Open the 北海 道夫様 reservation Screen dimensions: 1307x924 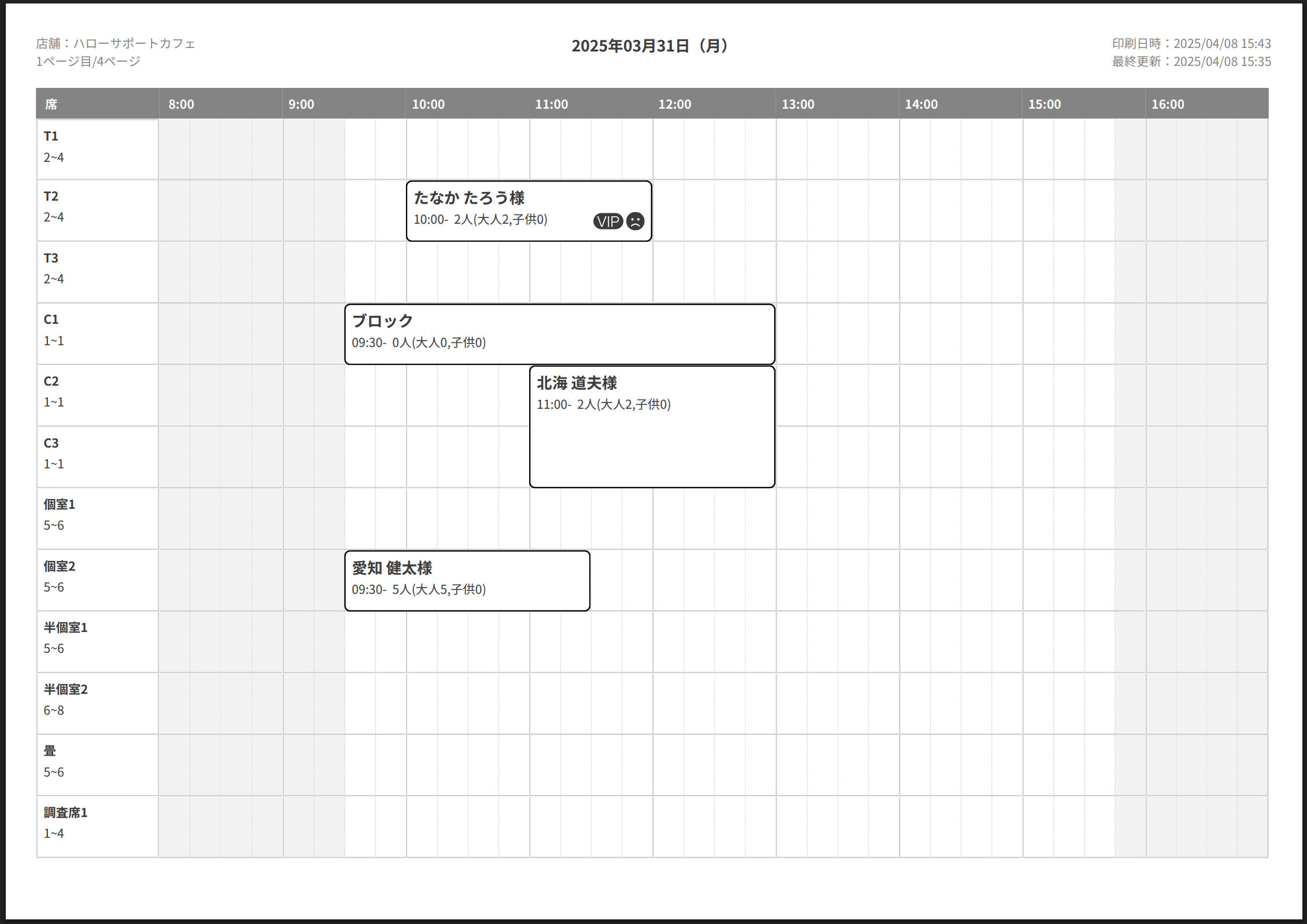point(652,427)
